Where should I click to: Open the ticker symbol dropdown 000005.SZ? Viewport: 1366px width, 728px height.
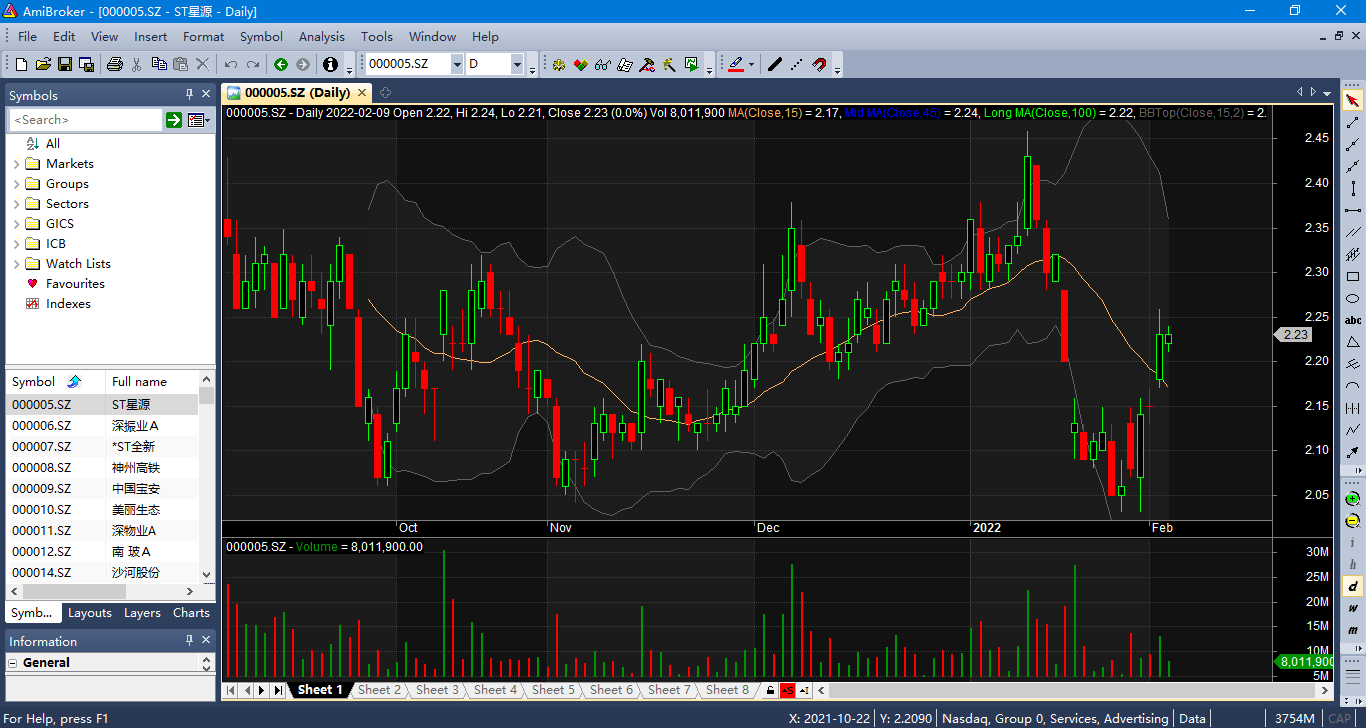click(457, 64)
